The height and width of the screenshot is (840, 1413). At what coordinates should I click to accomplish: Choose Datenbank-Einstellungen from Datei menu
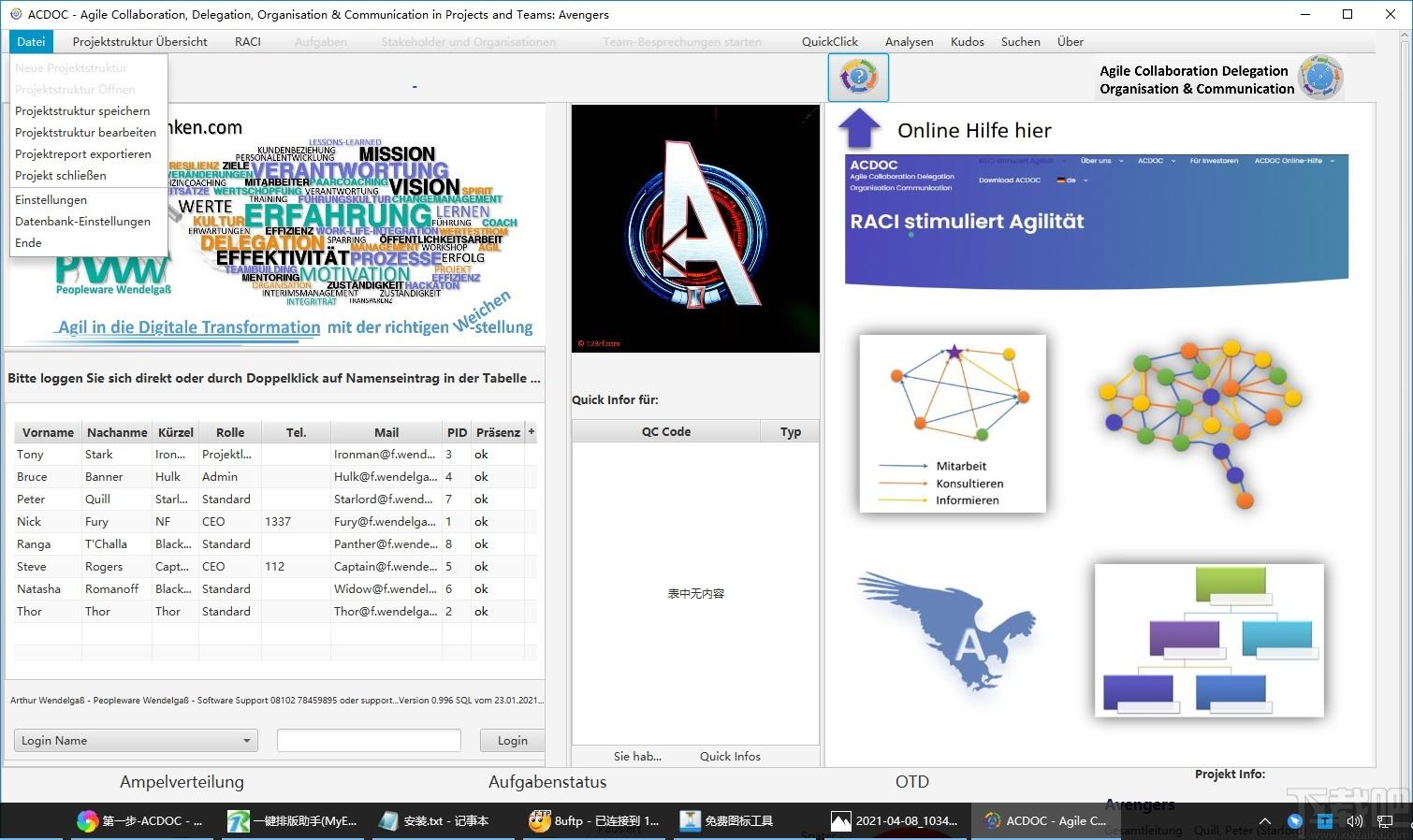tap(82, 222)
